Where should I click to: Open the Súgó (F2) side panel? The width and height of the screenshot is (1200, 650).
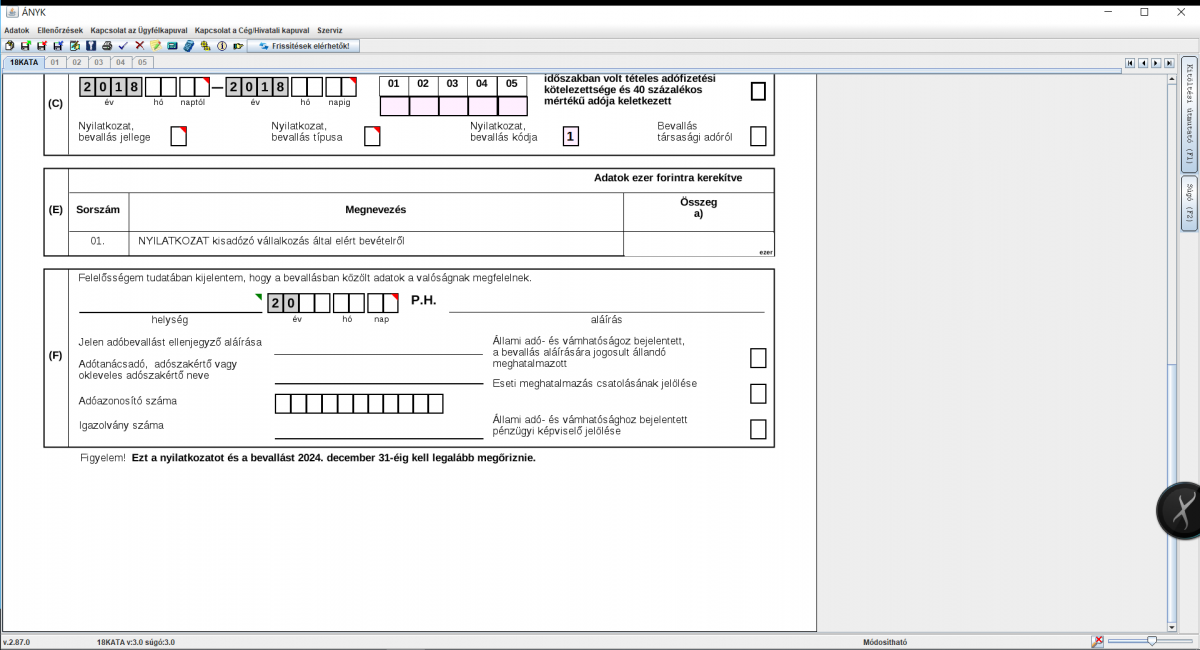[x=1189, y=204]
